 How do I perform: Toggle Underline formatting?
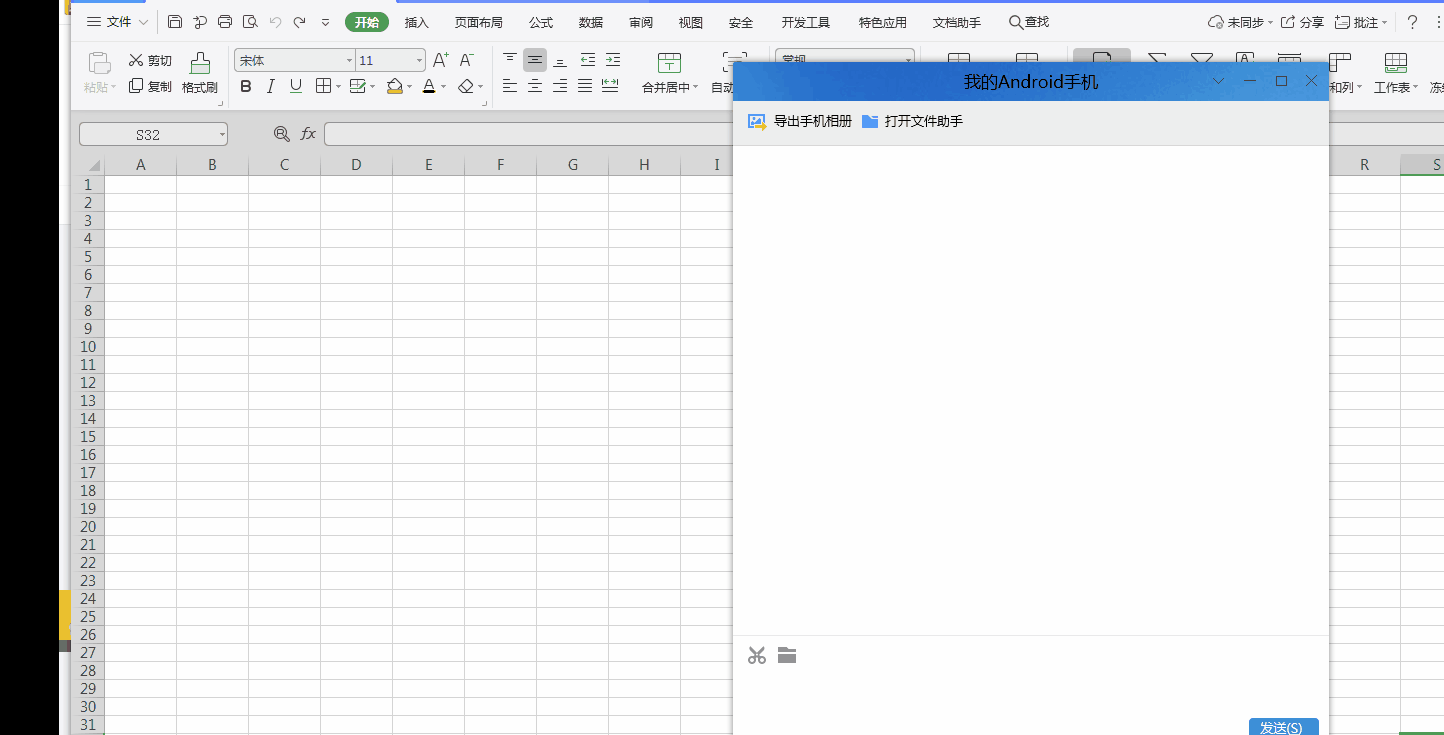pyautogui.click(x=296, y=87)
